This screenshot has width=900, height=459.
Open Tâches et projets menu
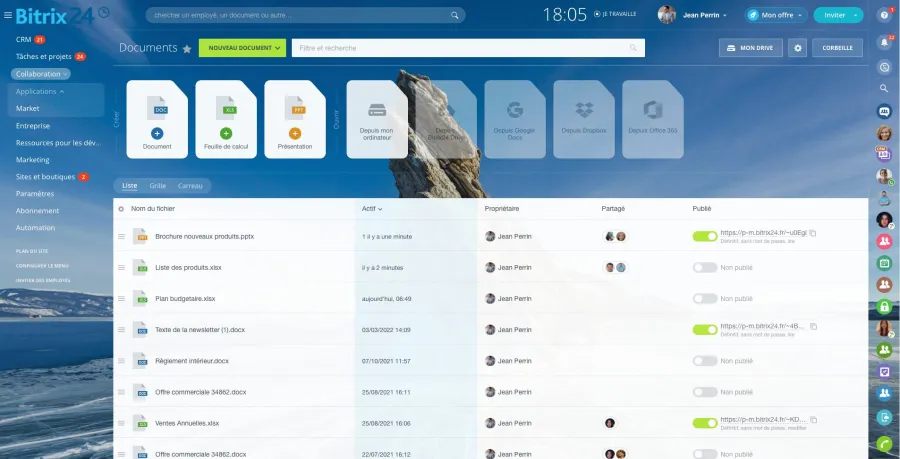(x=44, y=57)
